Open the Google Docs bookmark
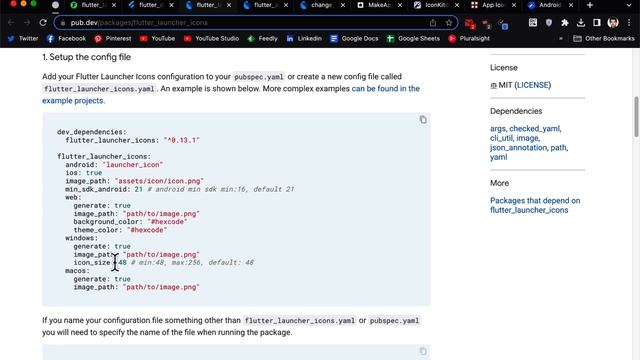 pos(354,38)
